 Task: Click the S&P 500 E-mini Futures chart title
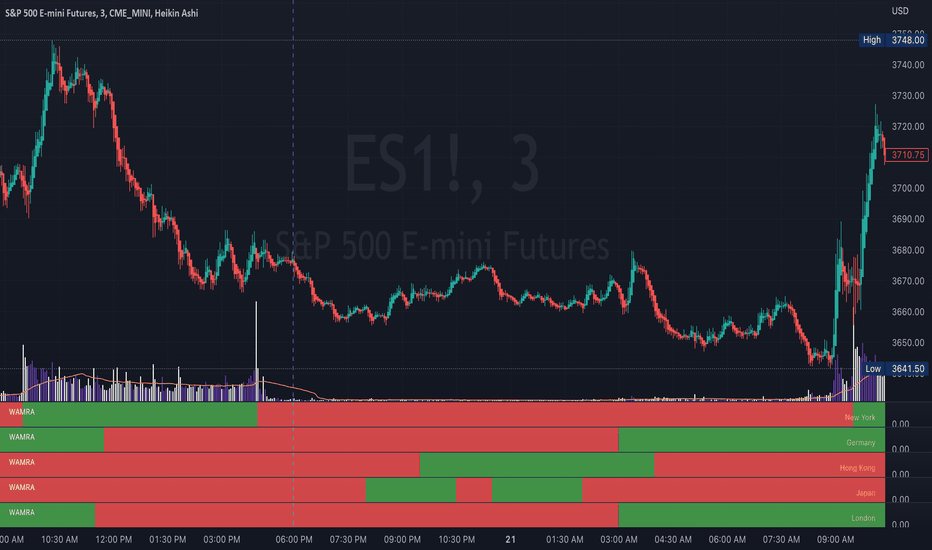[102, 13]
